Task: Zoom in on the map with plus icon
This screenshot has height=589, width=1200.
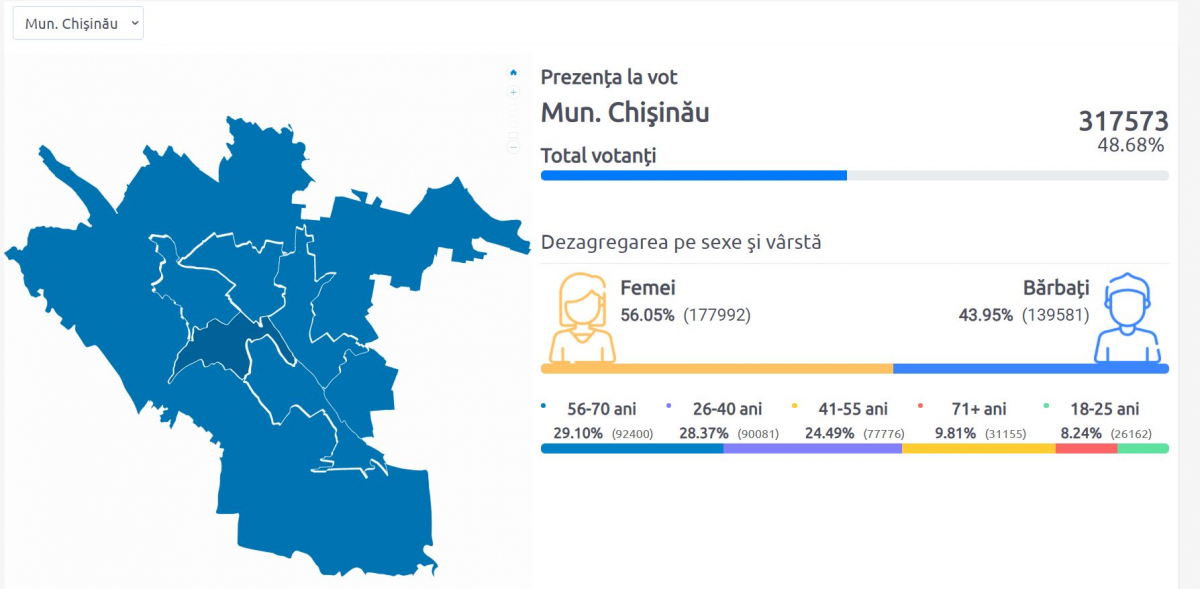Action: 513,92
